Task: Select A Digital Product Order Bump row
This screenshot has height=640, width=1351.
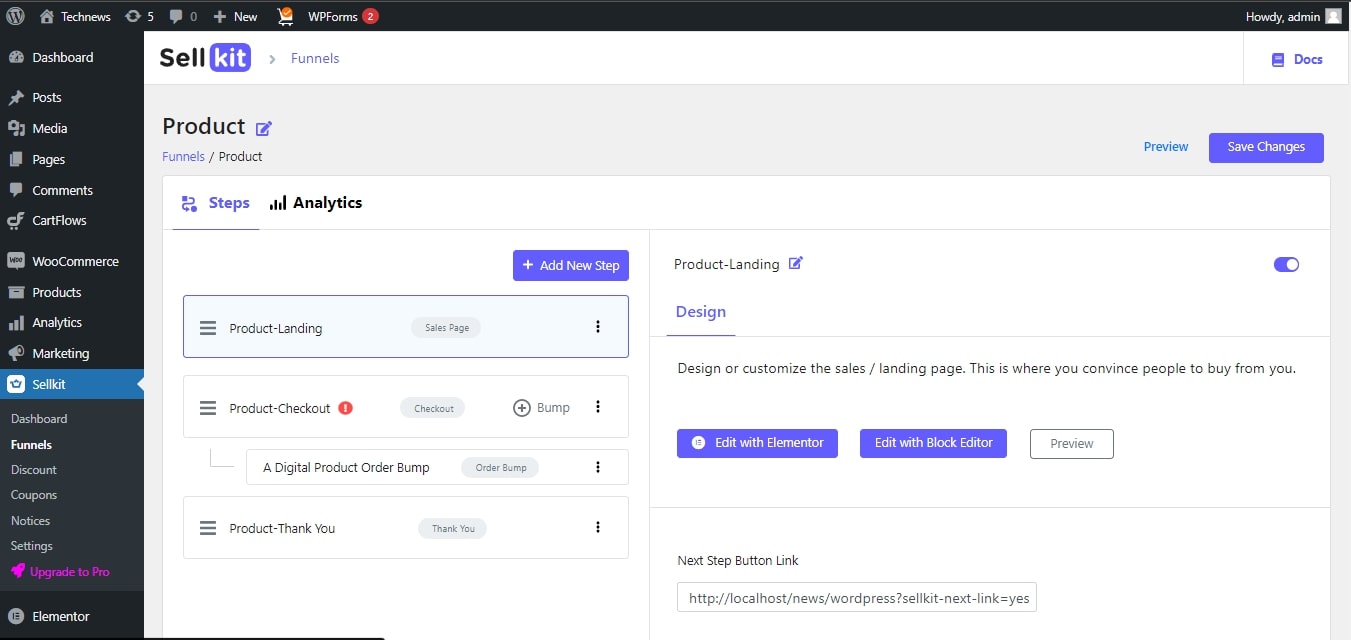Action: point(437,467)
